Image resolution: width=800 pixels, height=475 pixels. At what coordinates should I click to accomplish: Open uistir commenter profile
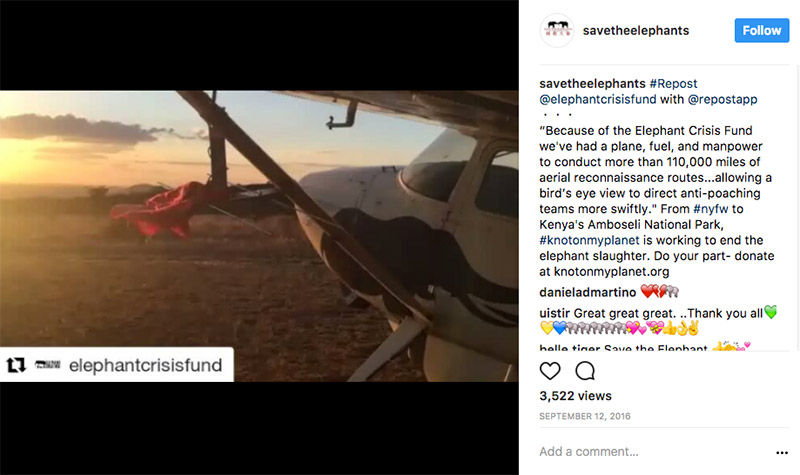click(x=554, y=311)
